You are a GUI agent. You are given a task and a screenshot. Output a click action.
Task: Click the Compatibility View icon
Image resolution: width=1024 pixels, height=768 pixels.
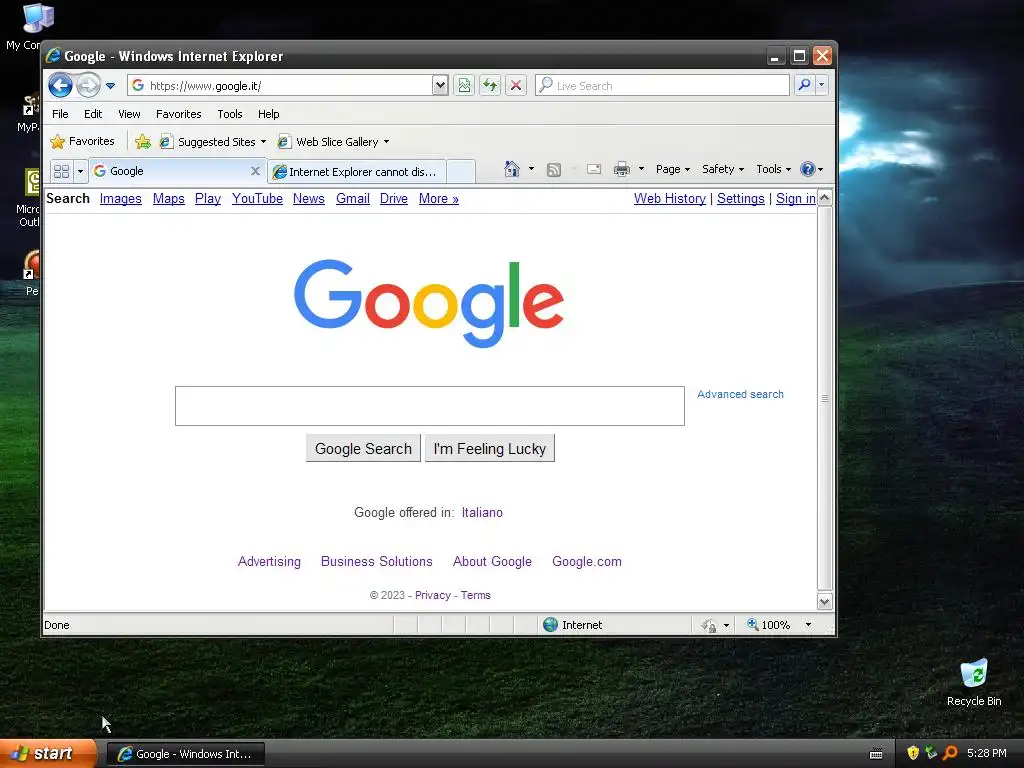click(464, 86)
